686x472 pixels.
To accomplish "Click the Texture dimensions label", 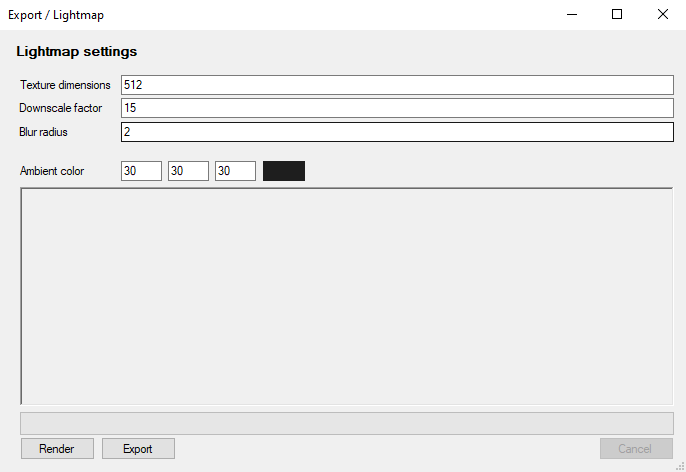I will click(x=65, y=85).
